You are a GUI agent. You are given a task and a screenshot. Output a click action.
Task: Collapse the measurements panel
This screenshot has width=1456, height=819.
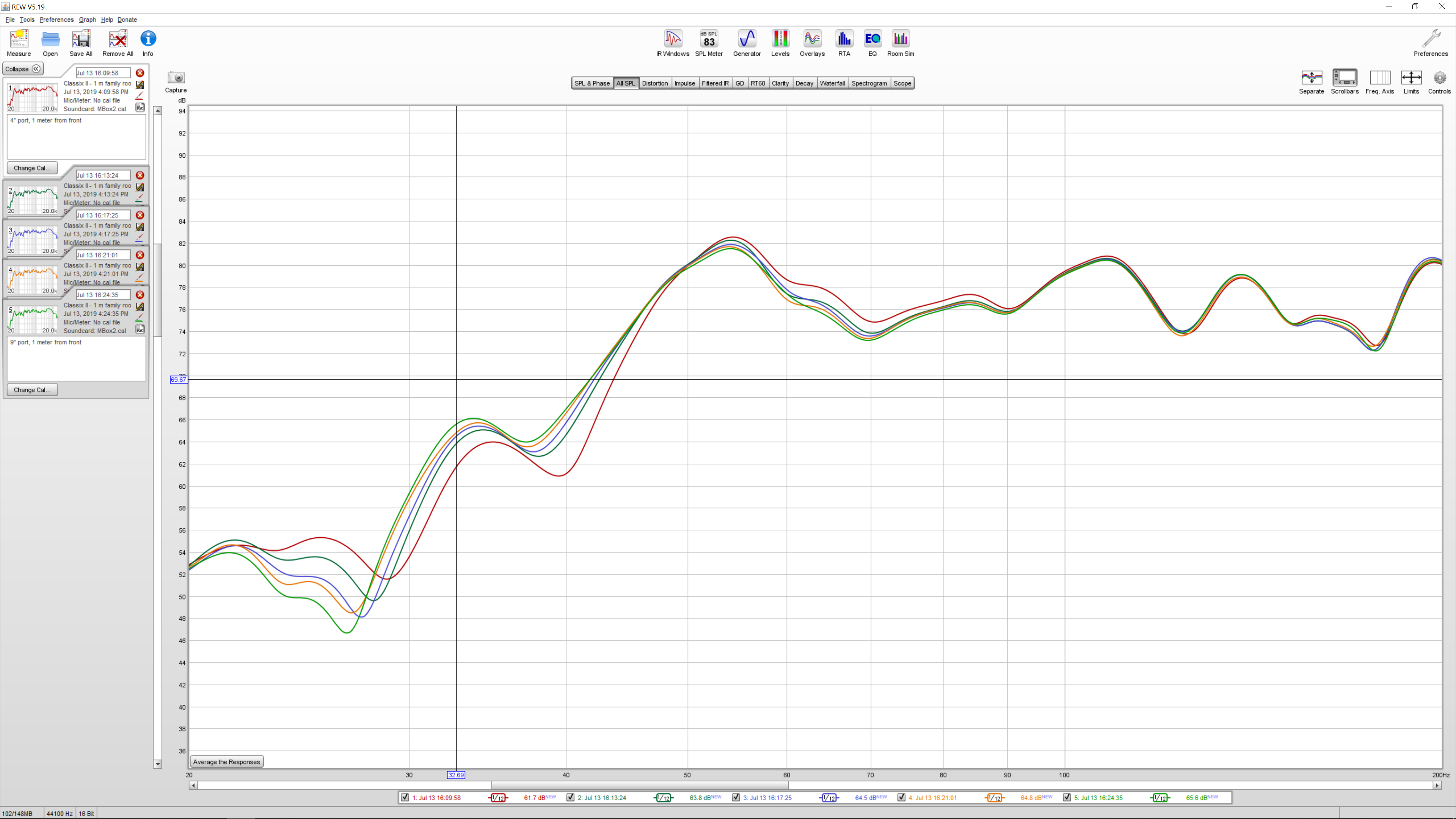[x=23, y=69]
